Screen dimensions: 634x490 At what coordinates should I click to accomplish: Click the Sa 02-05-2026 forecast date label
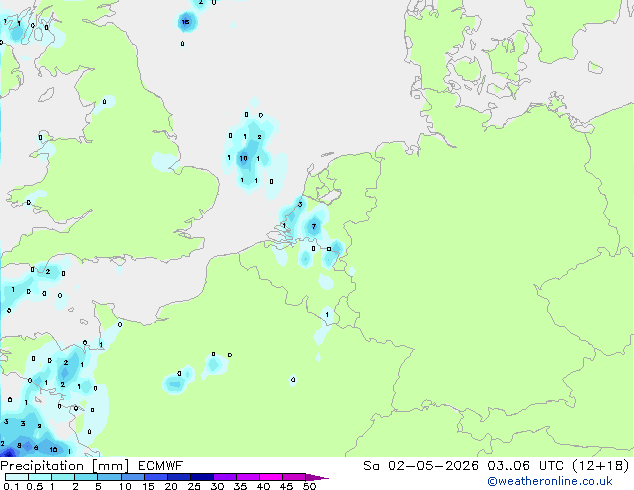(x=421, y=466)
